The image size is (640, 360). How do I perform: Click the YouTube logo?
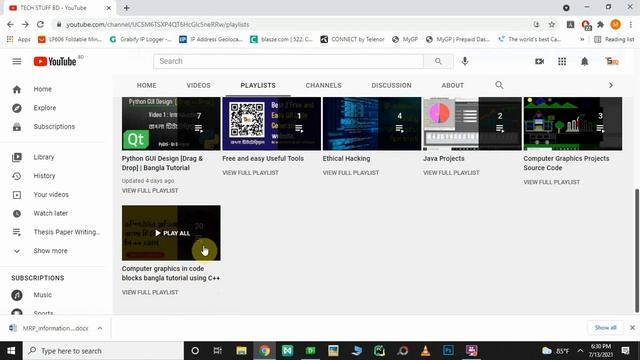55,61
